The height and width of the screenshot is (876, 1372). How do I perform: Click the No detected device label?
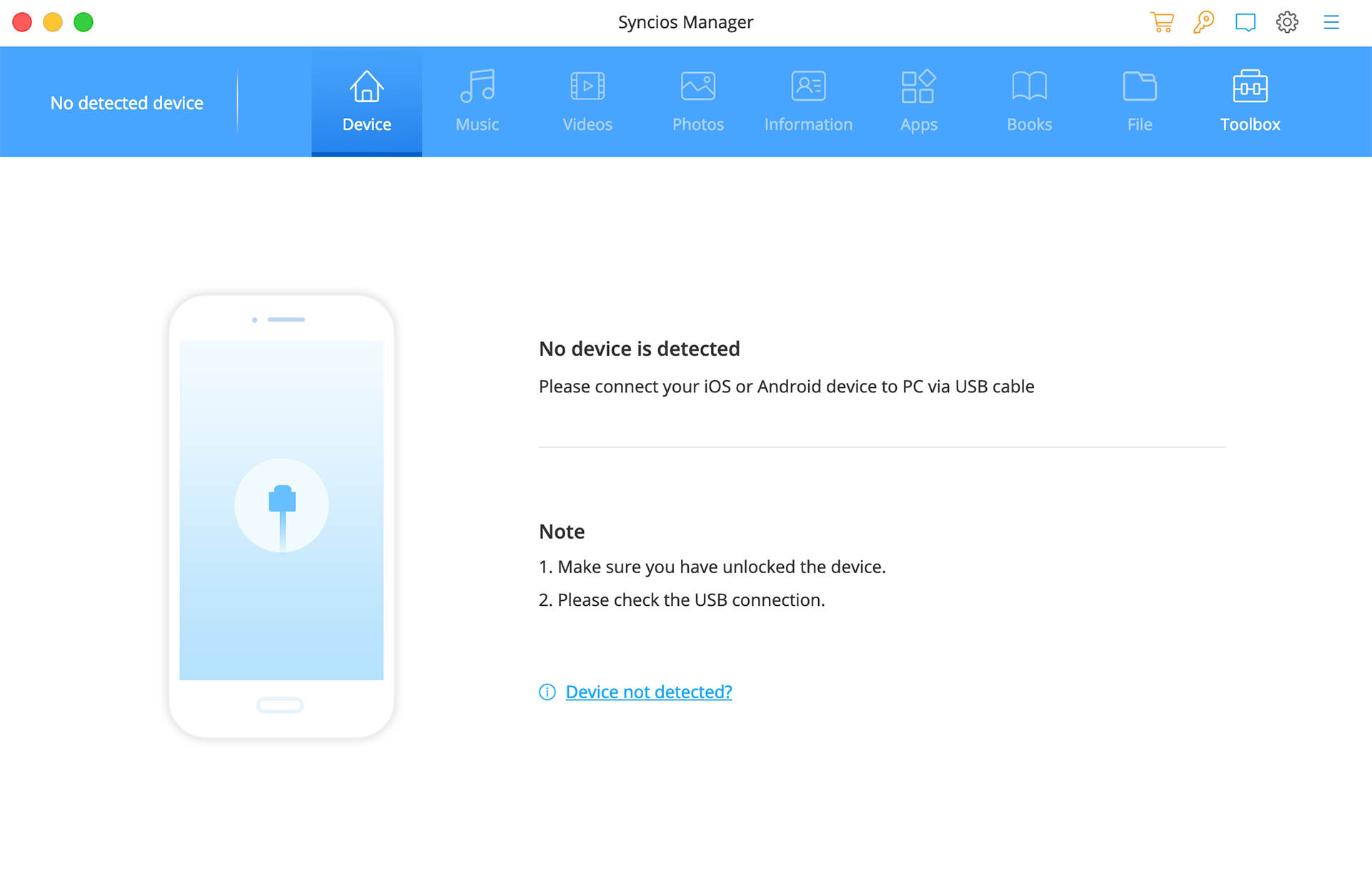coord(126,103)
